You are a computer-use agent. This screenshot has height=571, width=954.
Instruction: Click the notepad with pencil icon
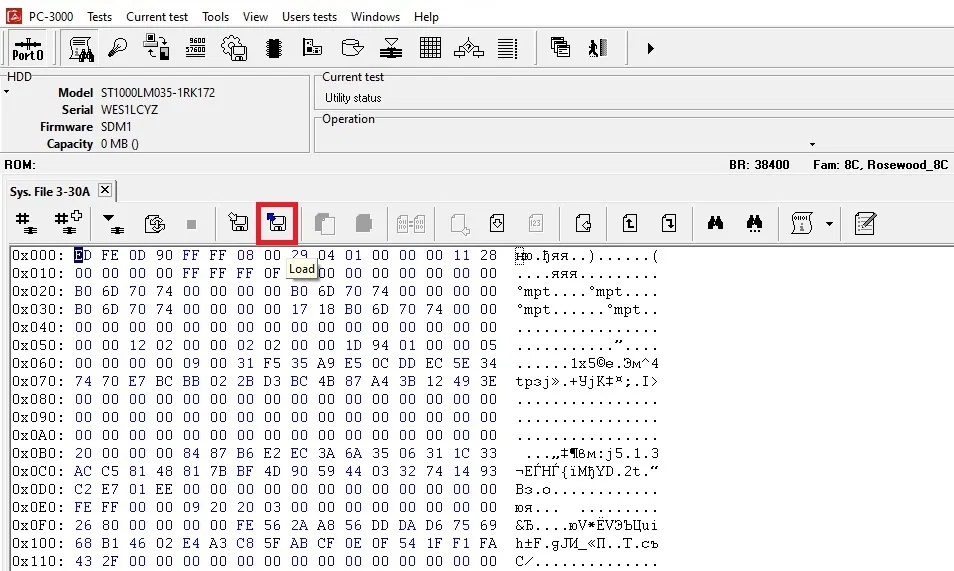pyautogui.click(x=865, y=223)
